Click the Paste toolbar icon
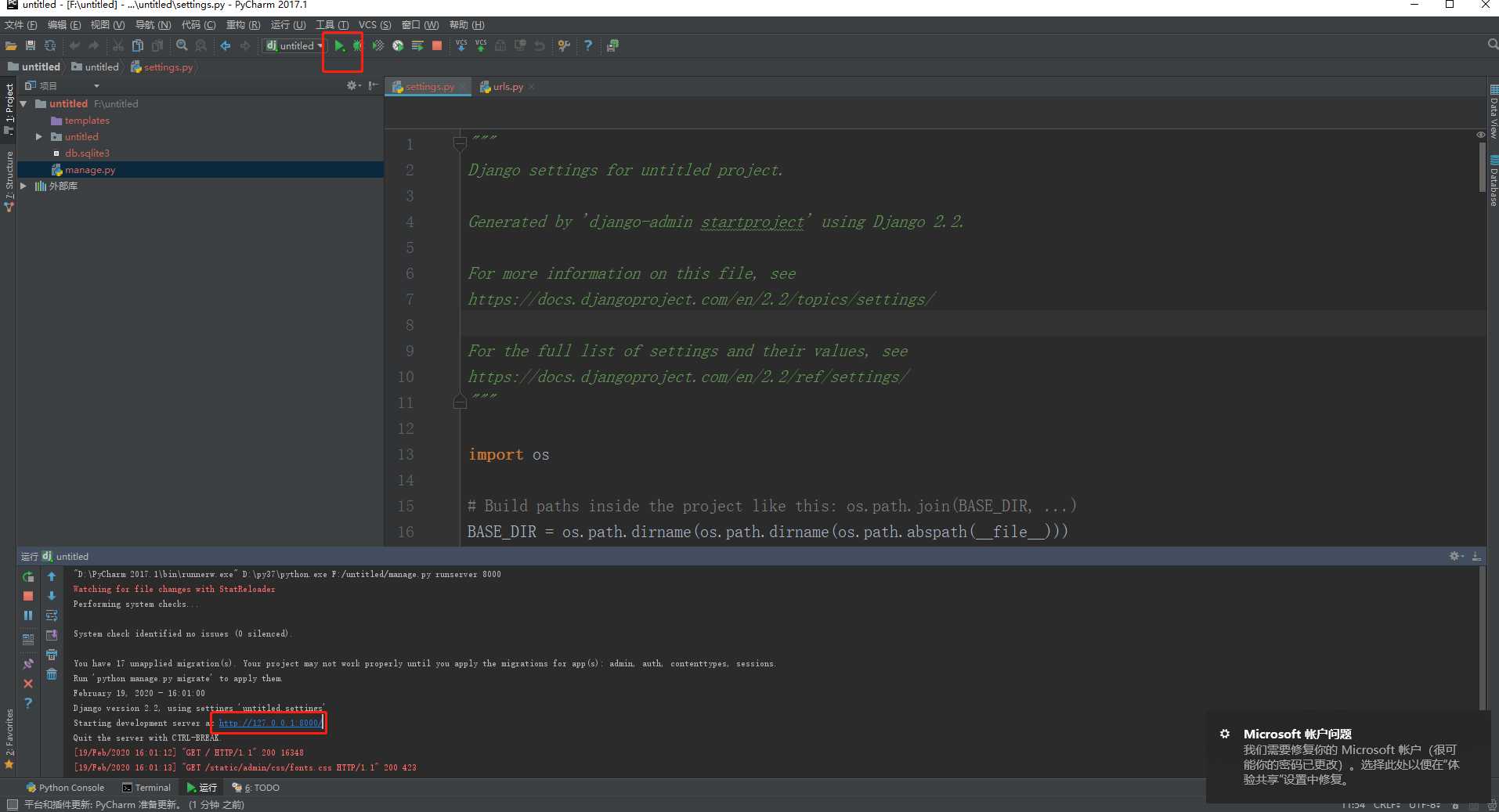Viewport: 1499px width, 812px height. tap(157, 46)
